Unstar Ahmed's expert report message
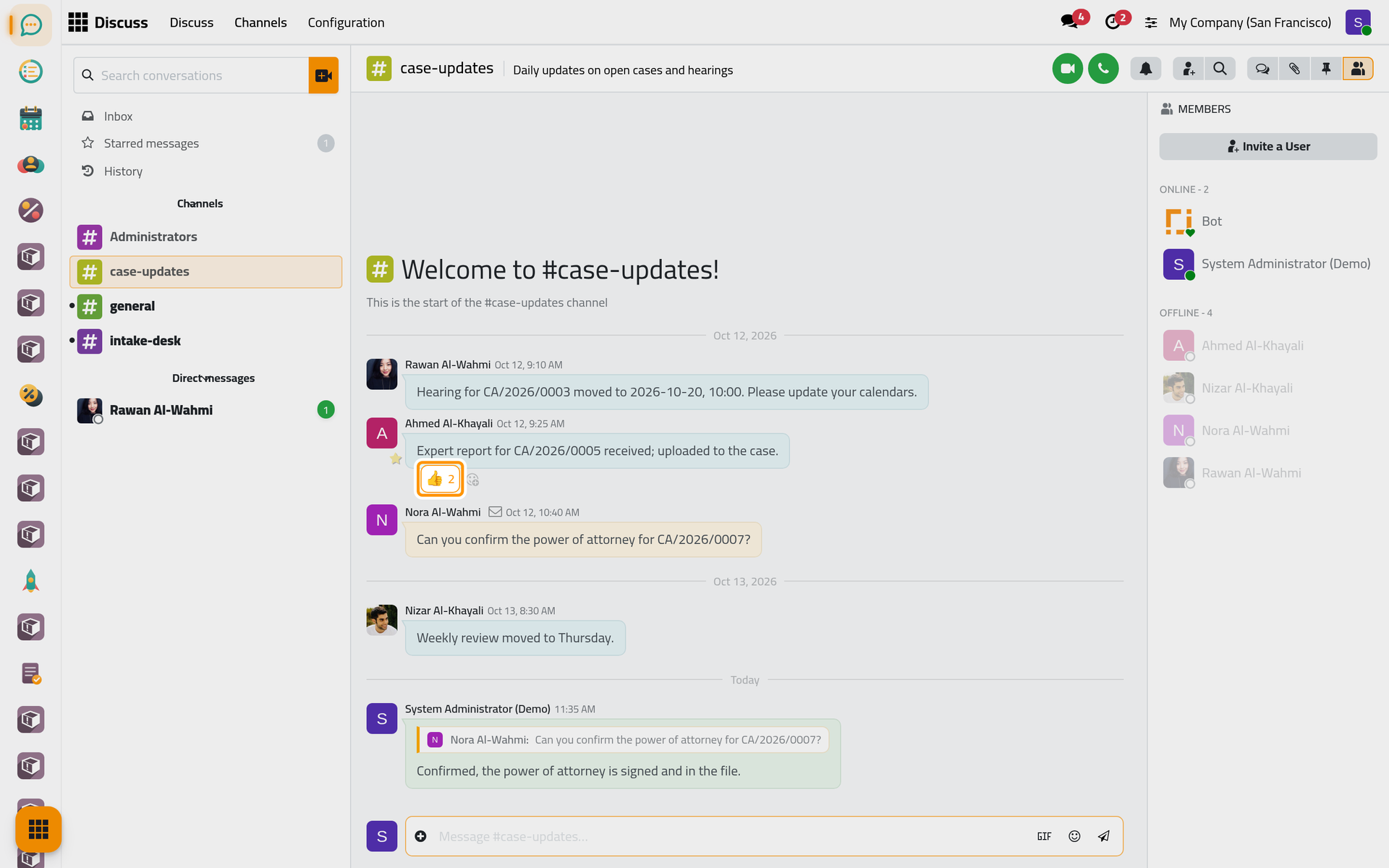1389x868 pixels. pos(396,459)
